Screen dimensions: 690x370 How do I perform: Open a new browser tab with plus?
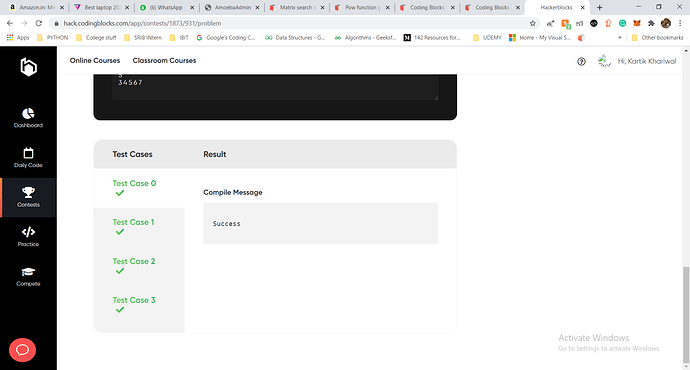click(599, 7)
